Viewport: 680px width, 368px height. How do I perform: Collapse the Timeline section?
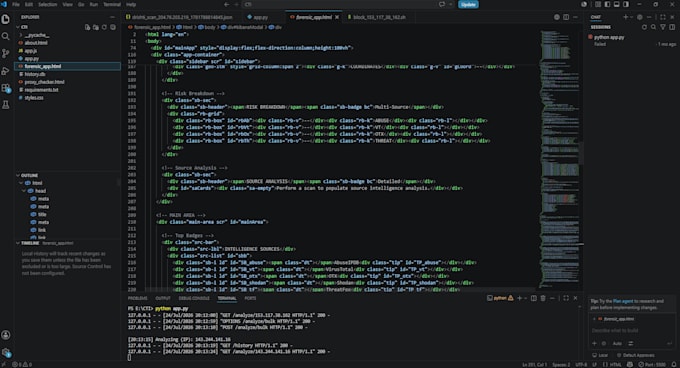pyautogui.click(x=18, y=243)
